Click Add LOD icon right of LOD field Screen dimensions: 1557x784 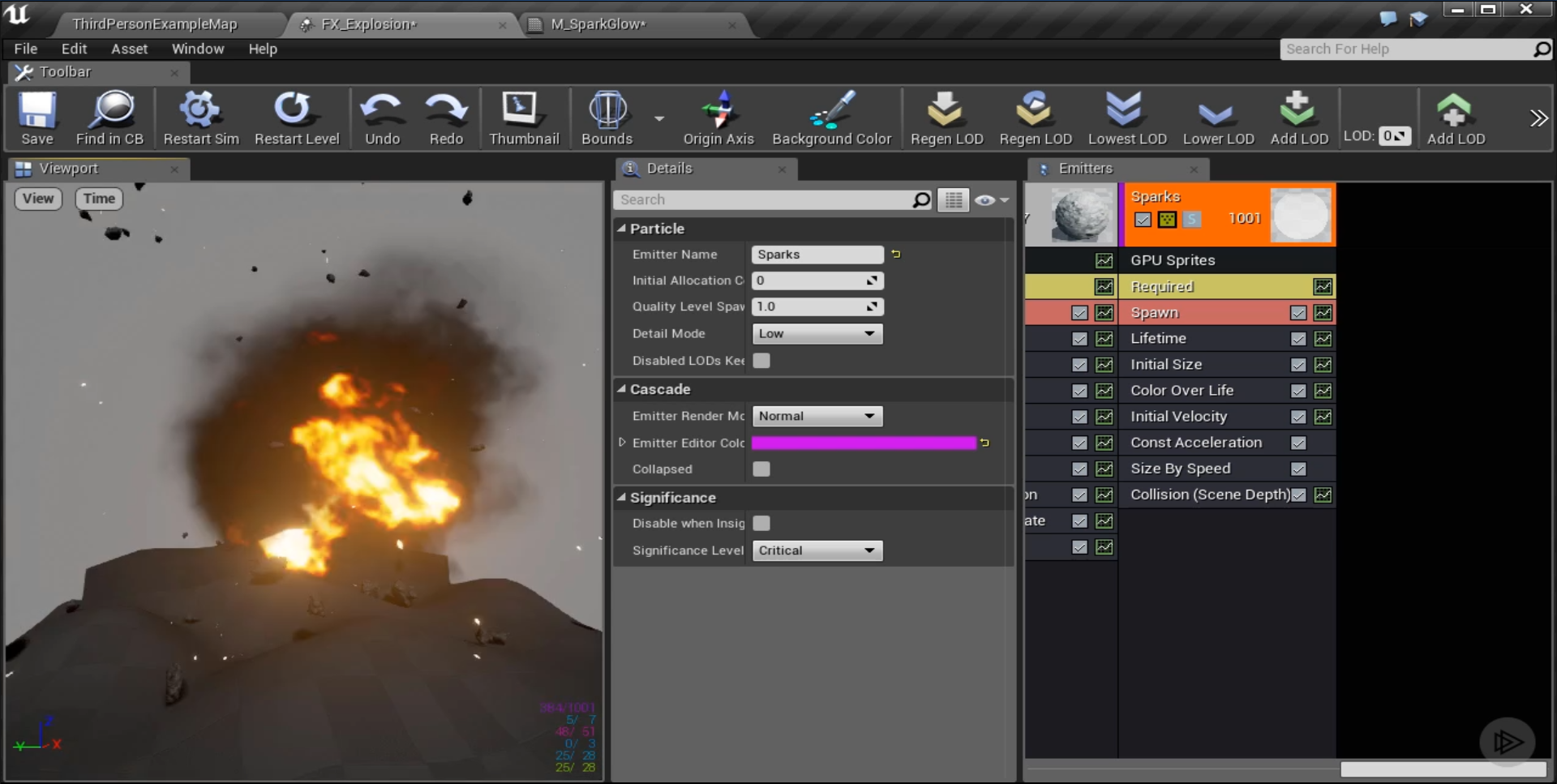click(1456, 118)
